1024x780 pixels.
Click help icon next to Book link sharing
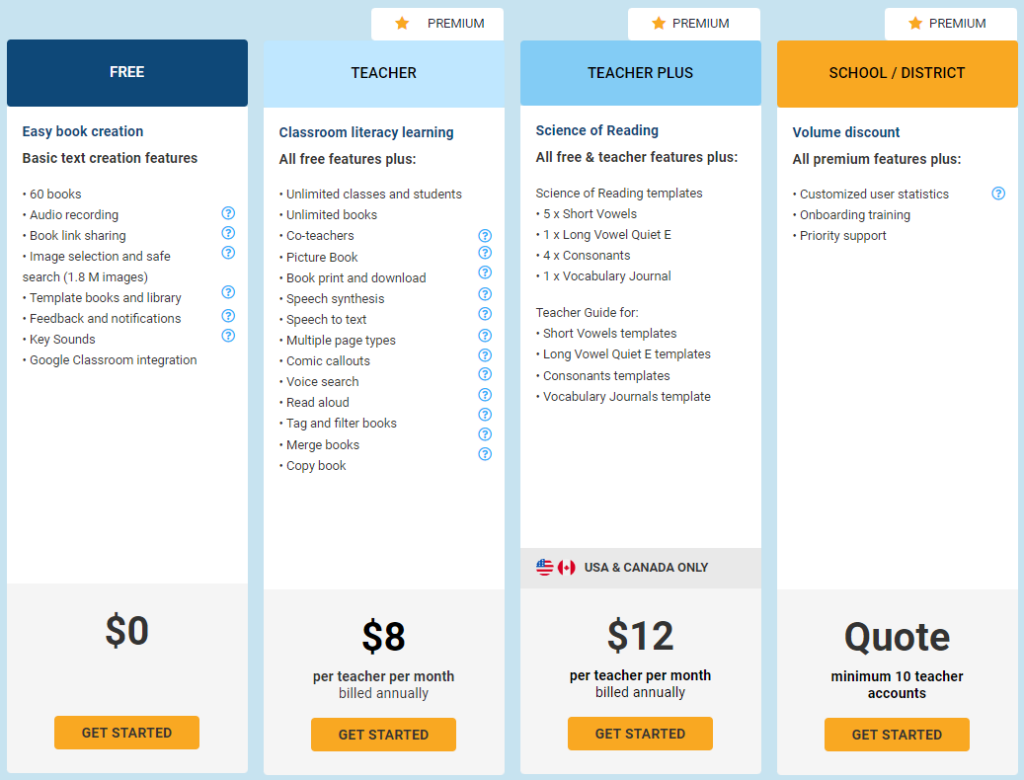click(228, 233)
